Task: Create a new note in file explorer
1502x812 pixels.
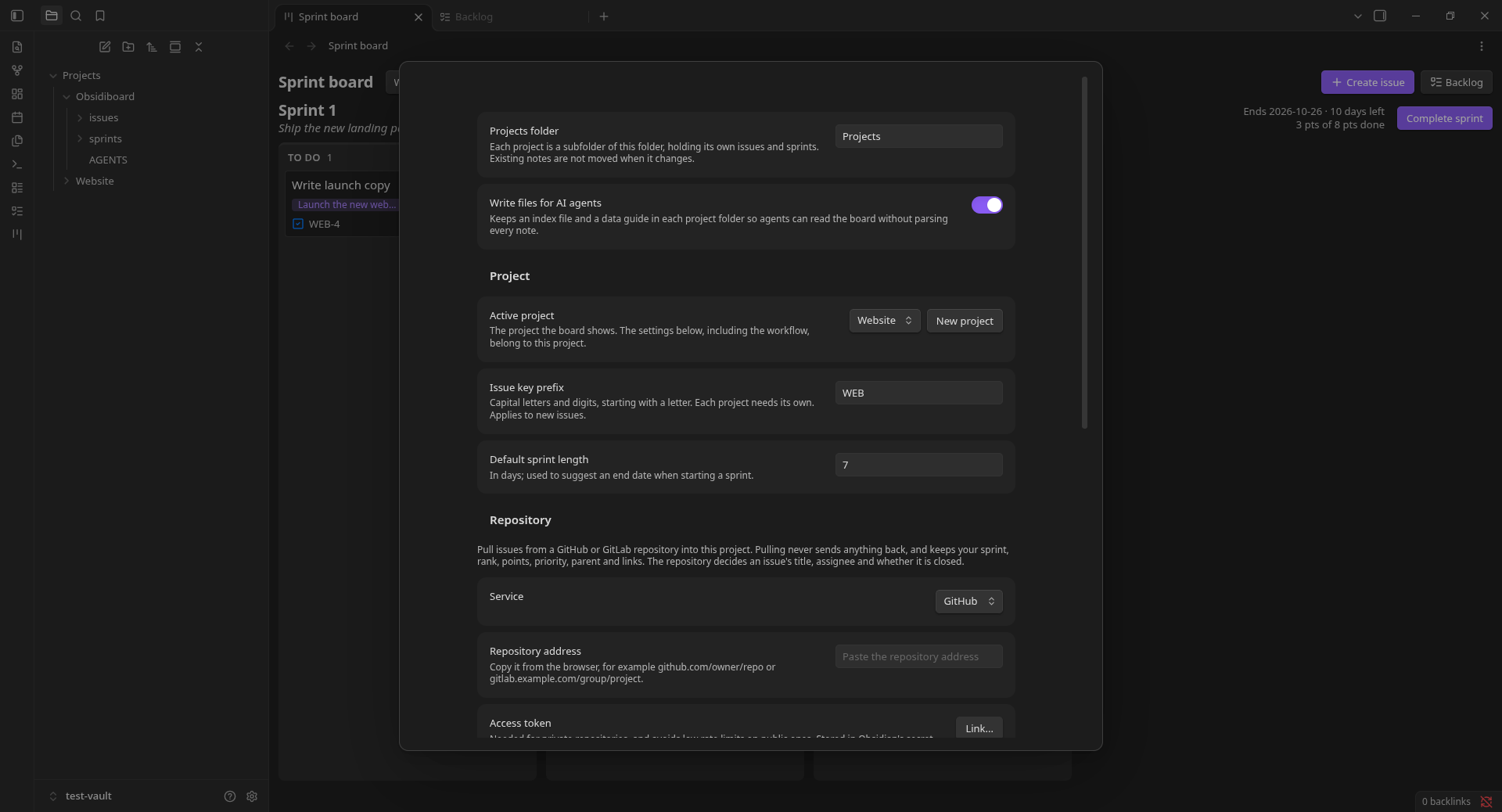Action: (x=105, y=47)
